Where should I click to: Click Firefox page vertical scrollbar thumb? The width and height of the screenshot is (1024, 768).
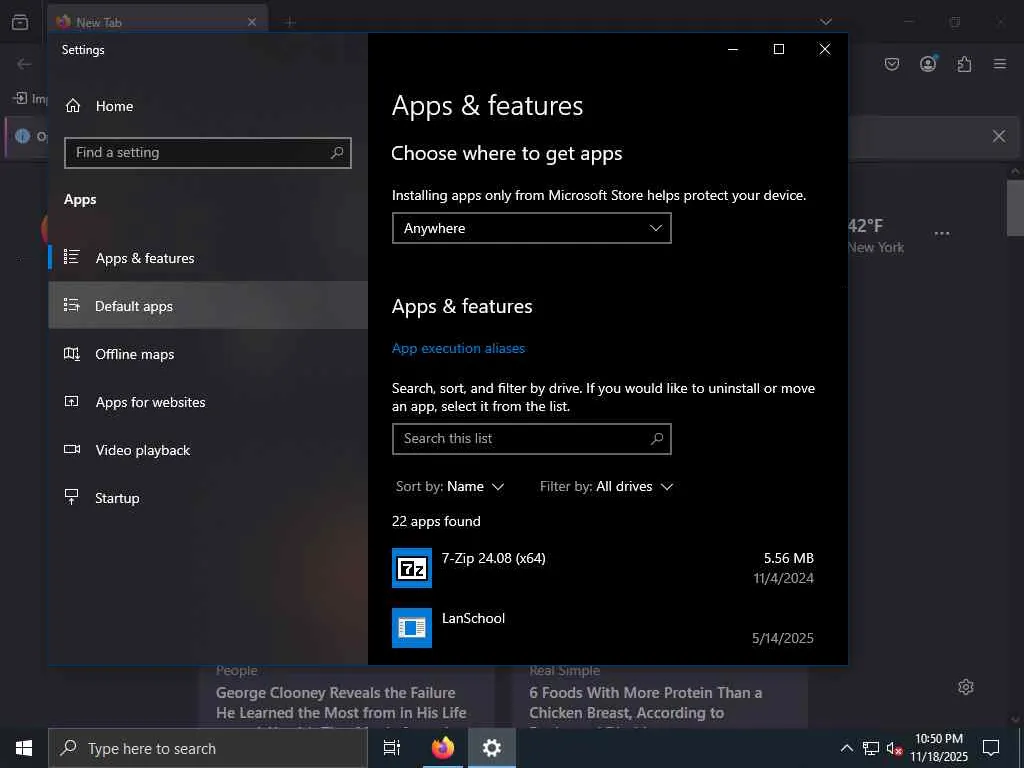[x=1015, y=207]
